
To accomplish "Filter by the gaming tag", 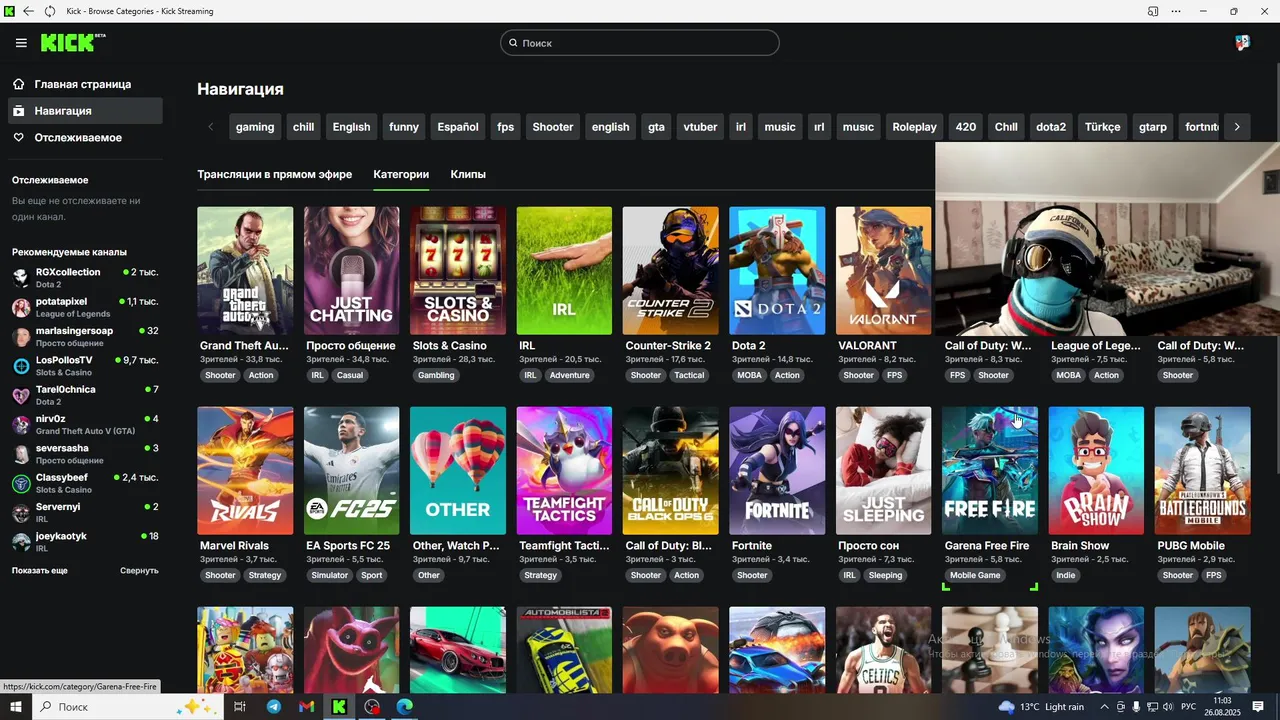I will point(255,127).
